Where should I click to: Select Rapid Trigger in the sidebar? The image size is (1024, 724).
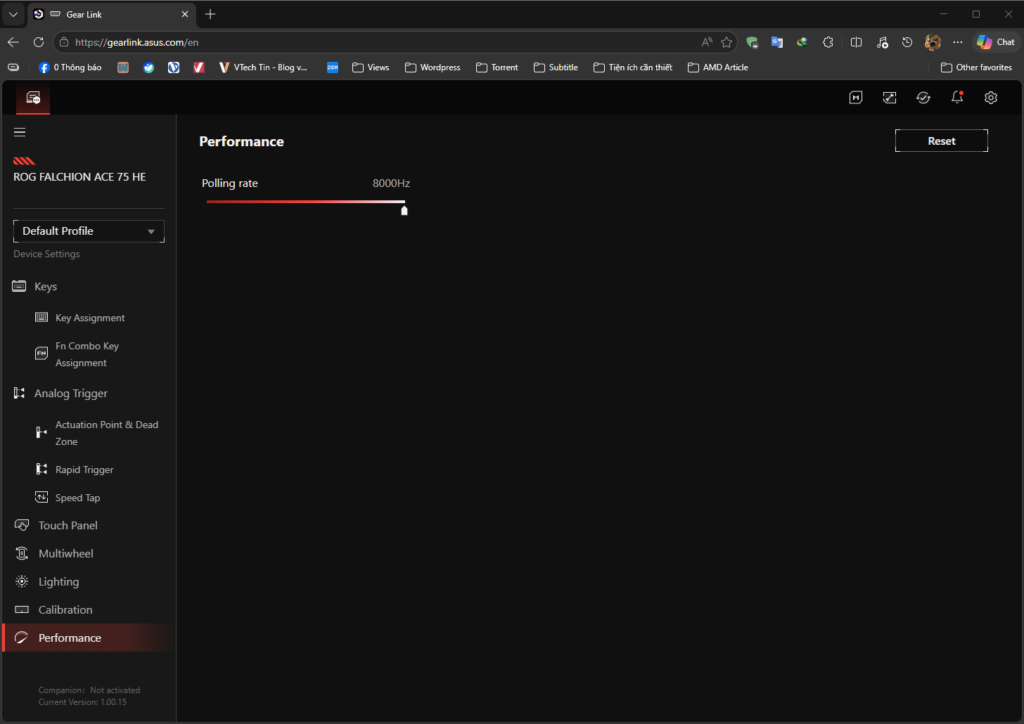[x=84, y=469]
